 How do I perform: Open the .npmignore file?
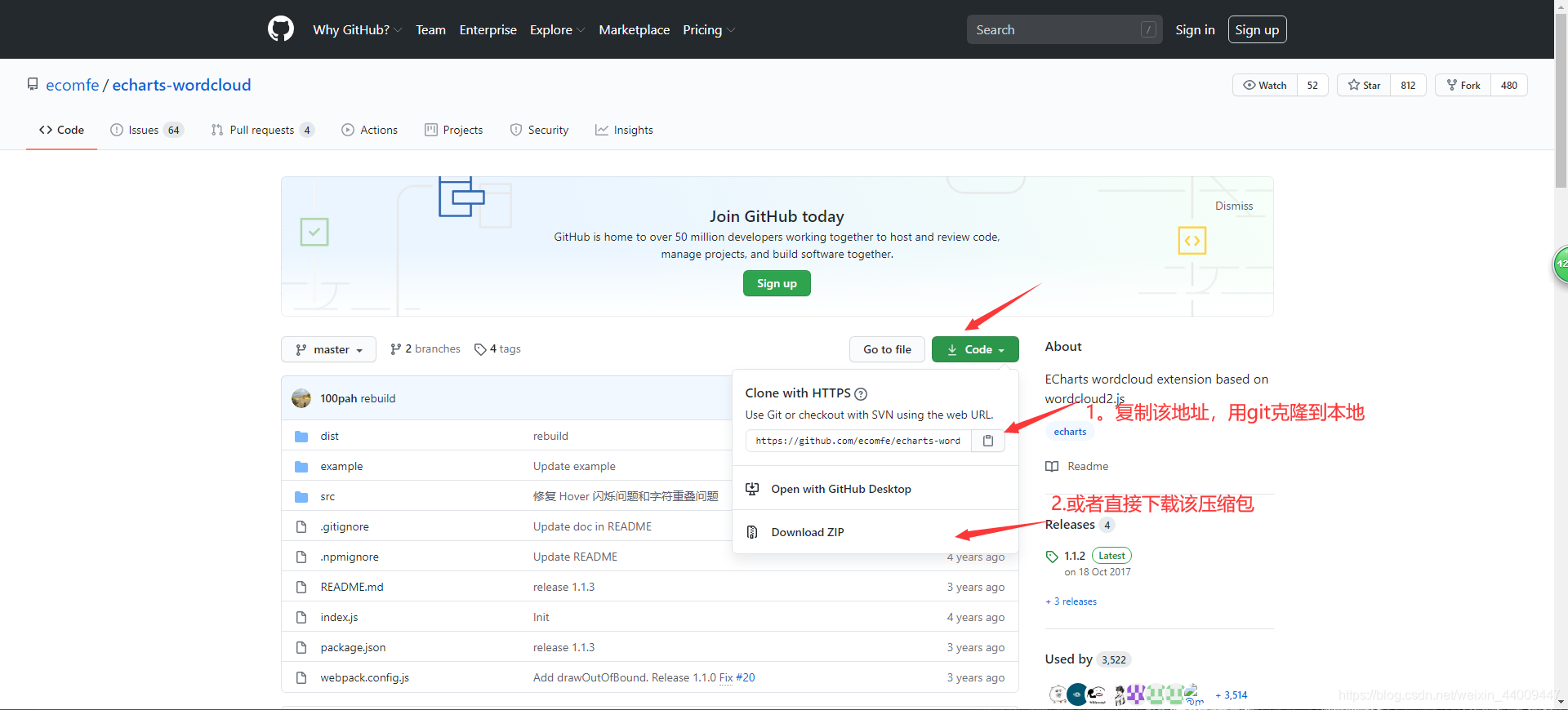click(350, 557)
